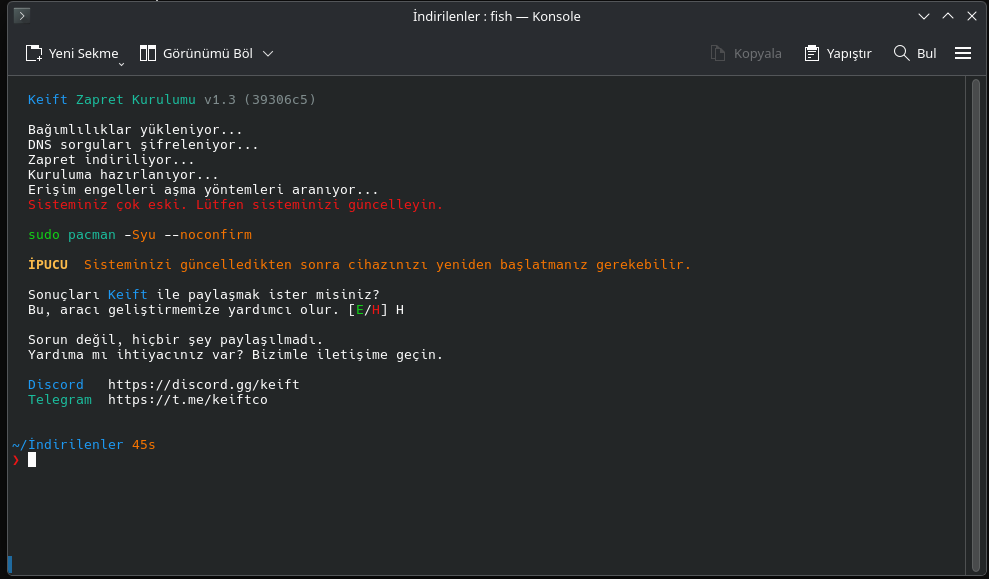Close the Konsole window

tap(972, 16)
